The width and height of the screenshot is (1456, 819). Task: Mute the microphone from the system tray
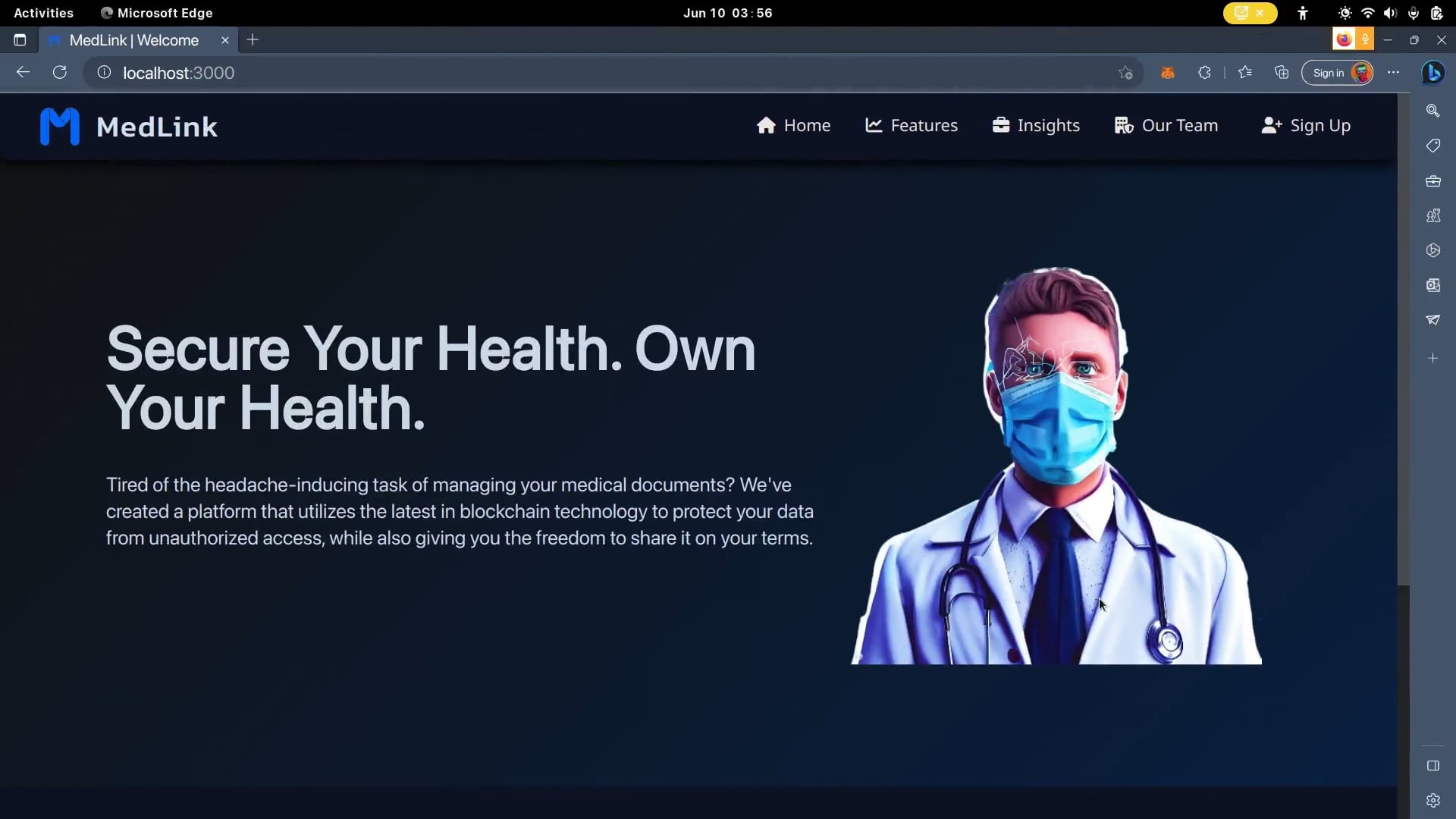coord(1413,13)
